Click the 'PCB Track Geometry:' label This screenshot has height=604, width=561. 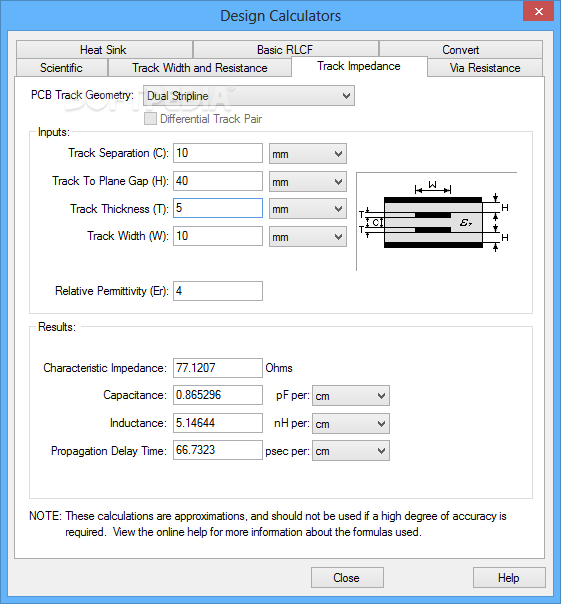[82, 95]
